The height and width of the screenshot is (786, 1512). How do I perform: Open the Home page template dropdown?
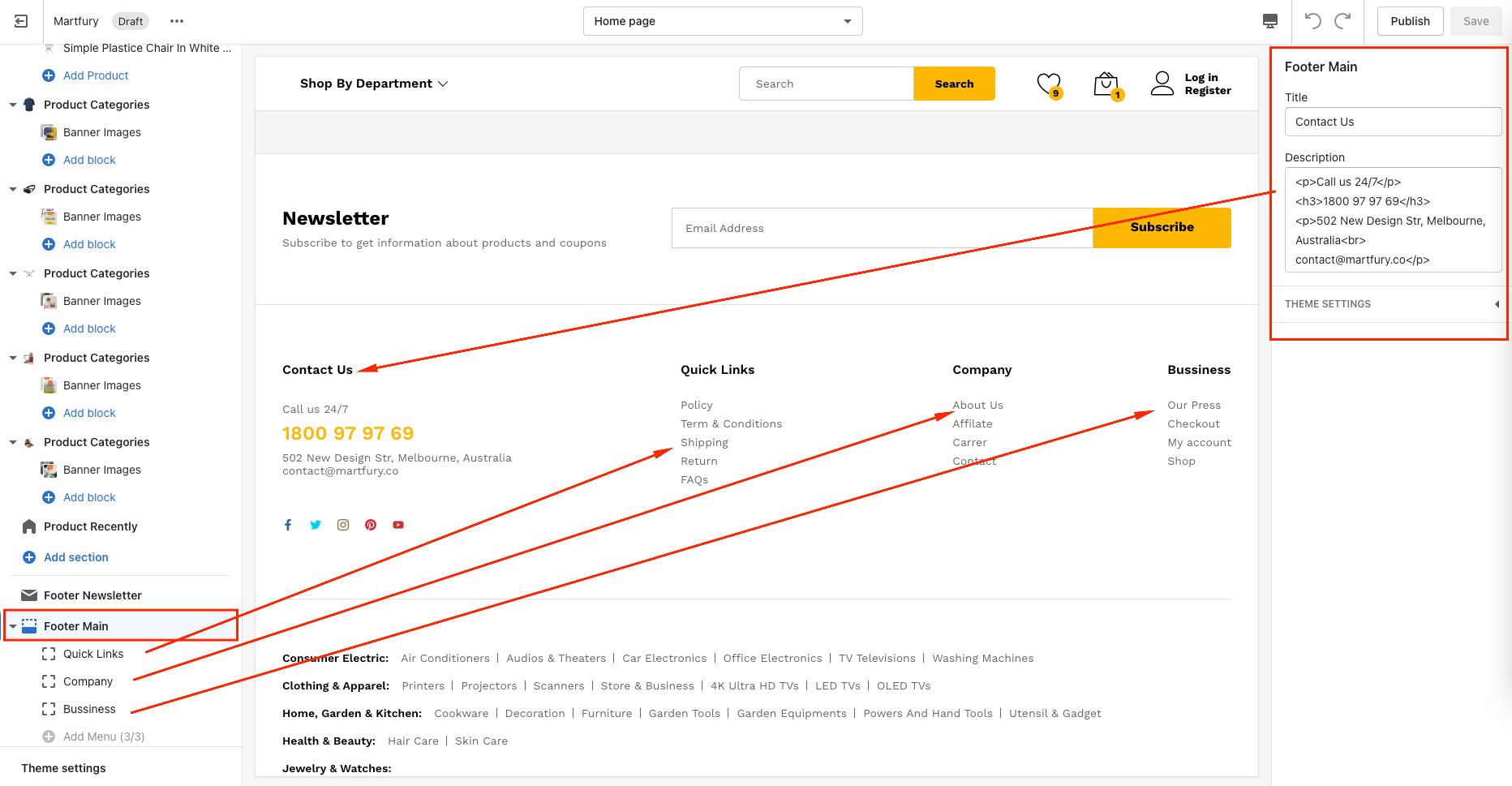click(722, 21)
